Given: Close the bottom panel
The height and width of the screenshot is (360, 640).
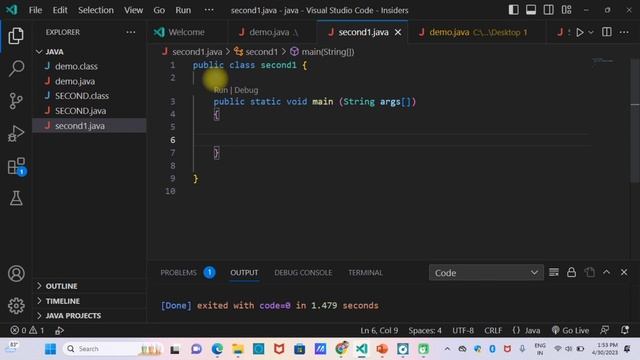Looking at the screenshot, I should pyautogui.click(x=624, y=272).
